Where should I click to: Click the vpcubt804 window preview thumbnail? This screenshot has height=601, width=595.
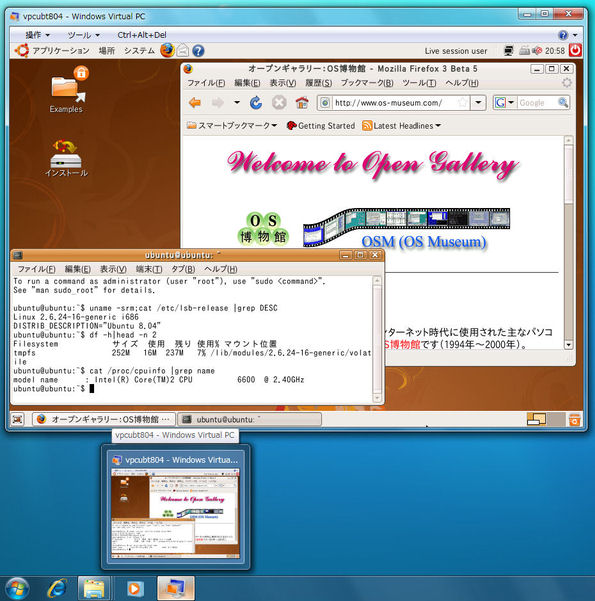click(x=175, y=513)
